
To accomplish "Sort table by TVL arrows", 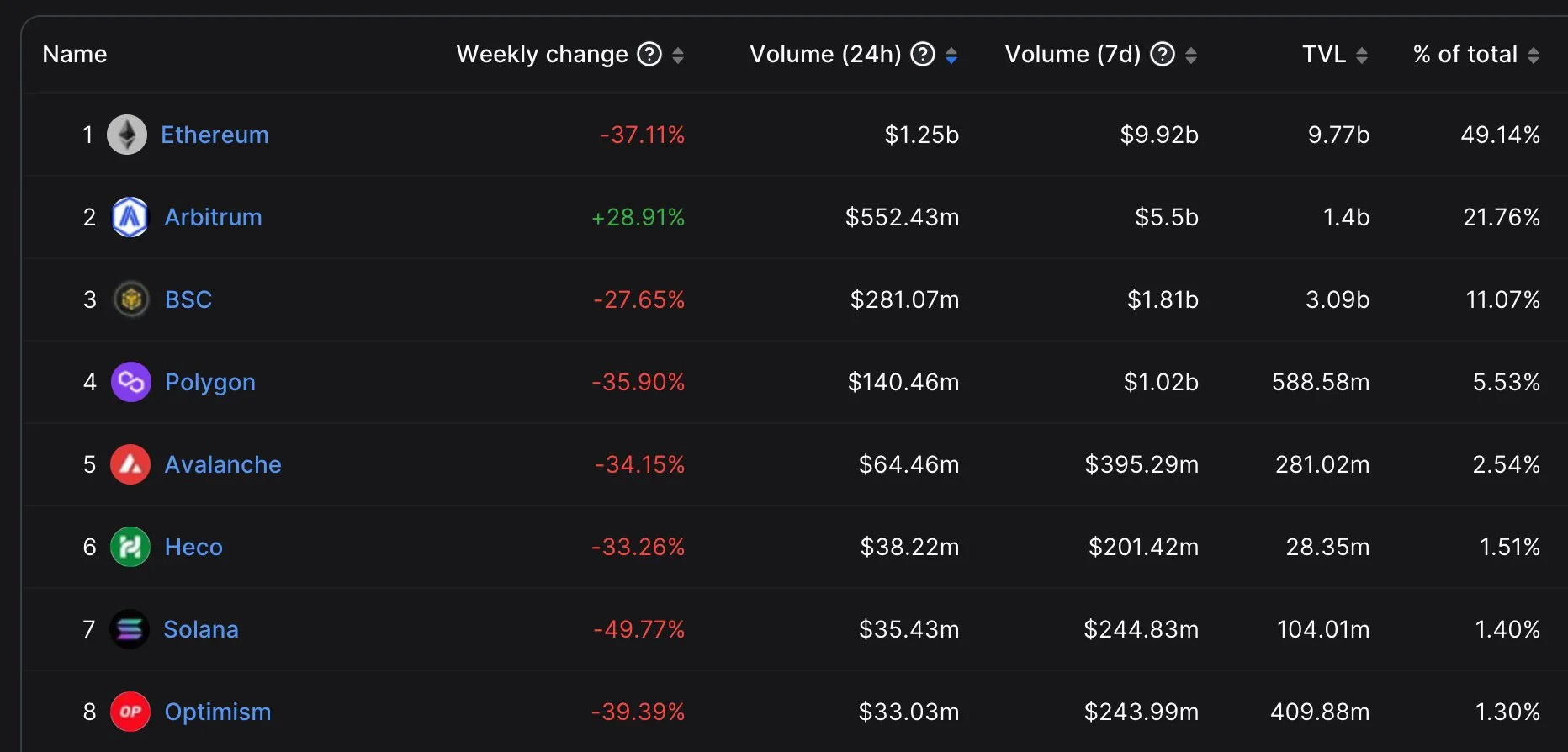I will [1362, 56].
